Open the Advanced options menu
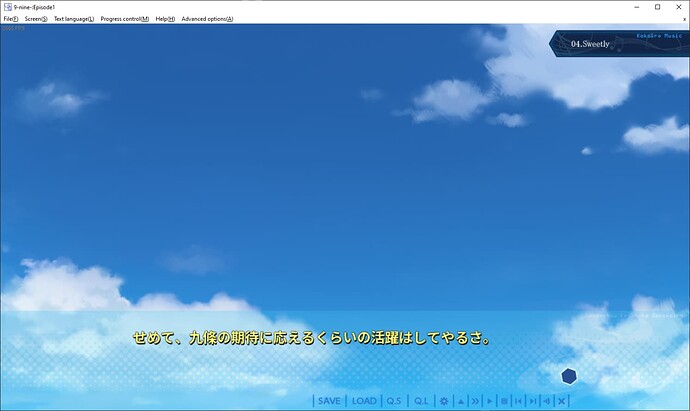690x411 pixels. point(207,19)
